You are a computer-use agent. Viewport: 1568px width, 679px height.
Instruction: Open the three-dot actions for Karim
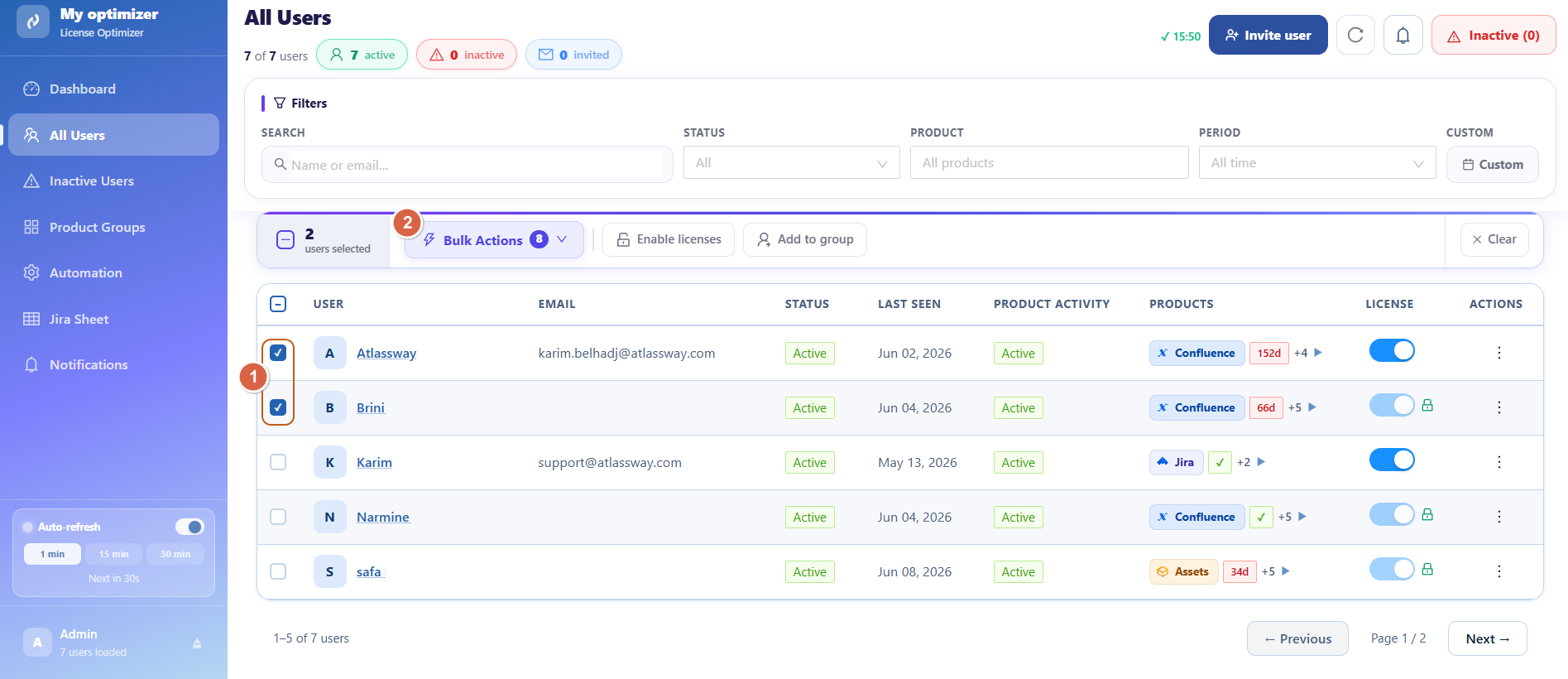point(1498,462)
